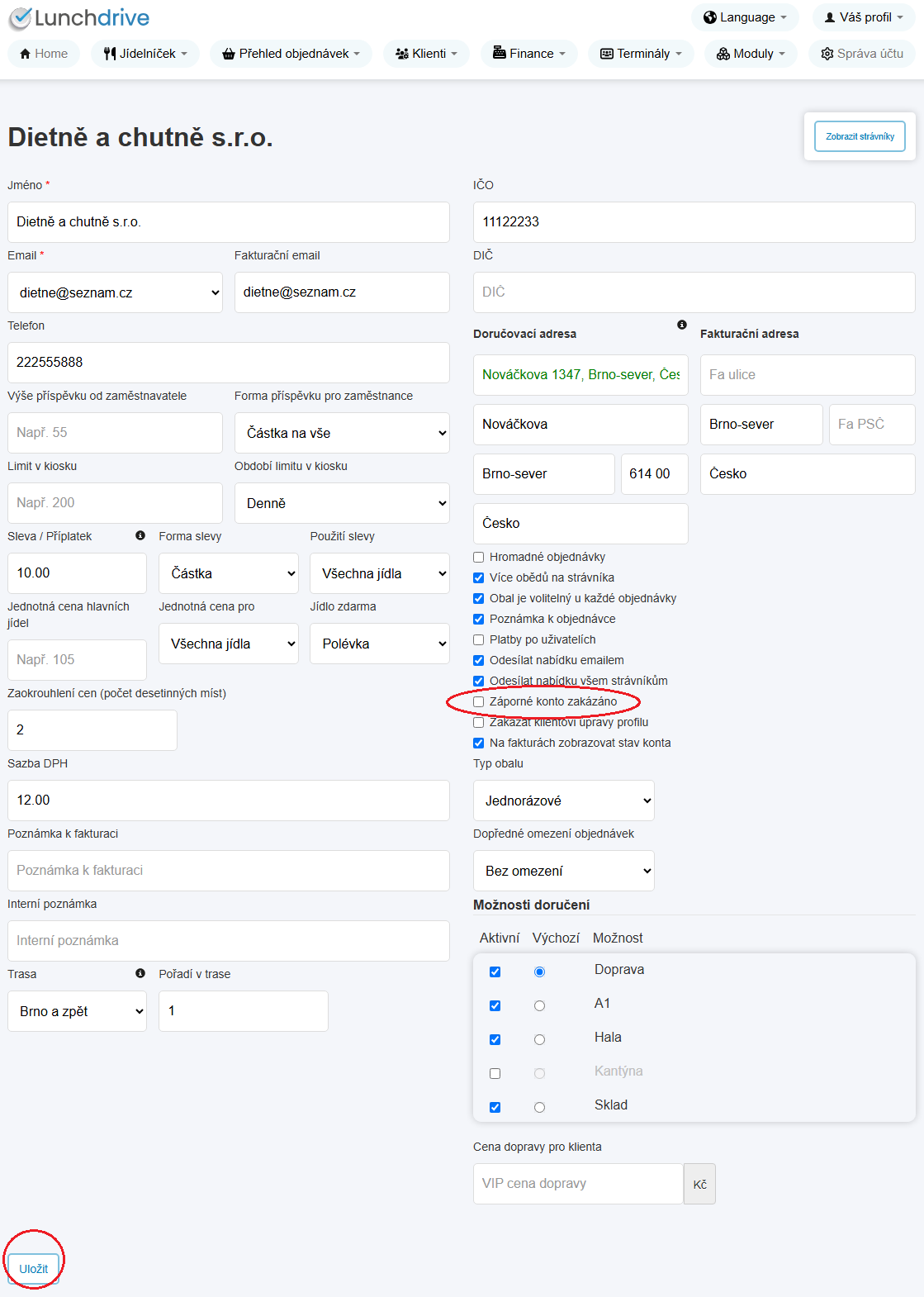
Task: Set A1 as default delivery option
Action: pos(539,1005)
